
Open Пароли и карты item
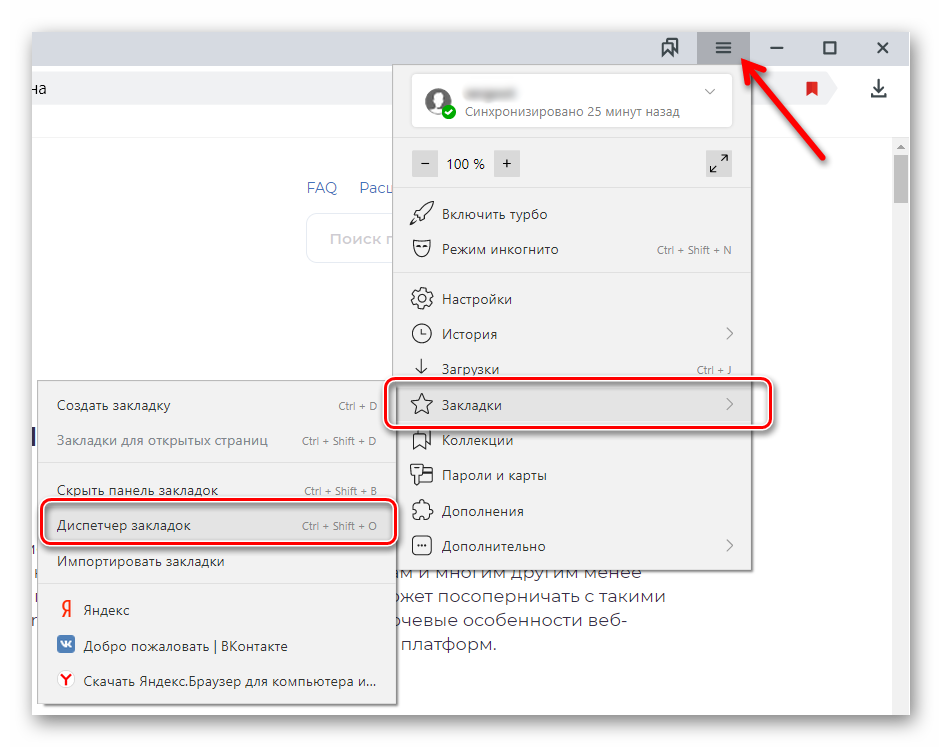click(494, 476)
